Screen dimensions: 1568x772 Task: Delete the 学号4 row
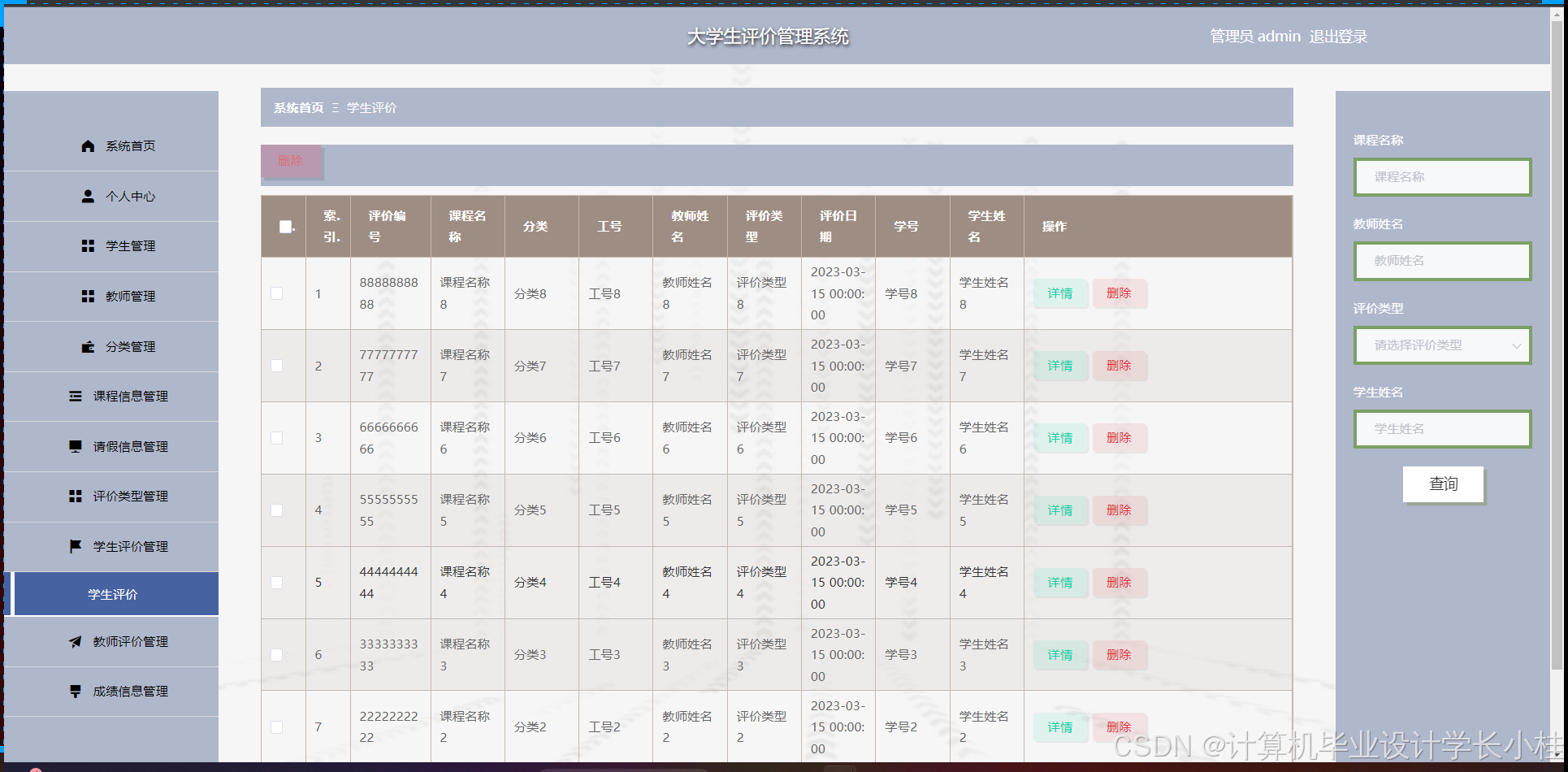1120,583
